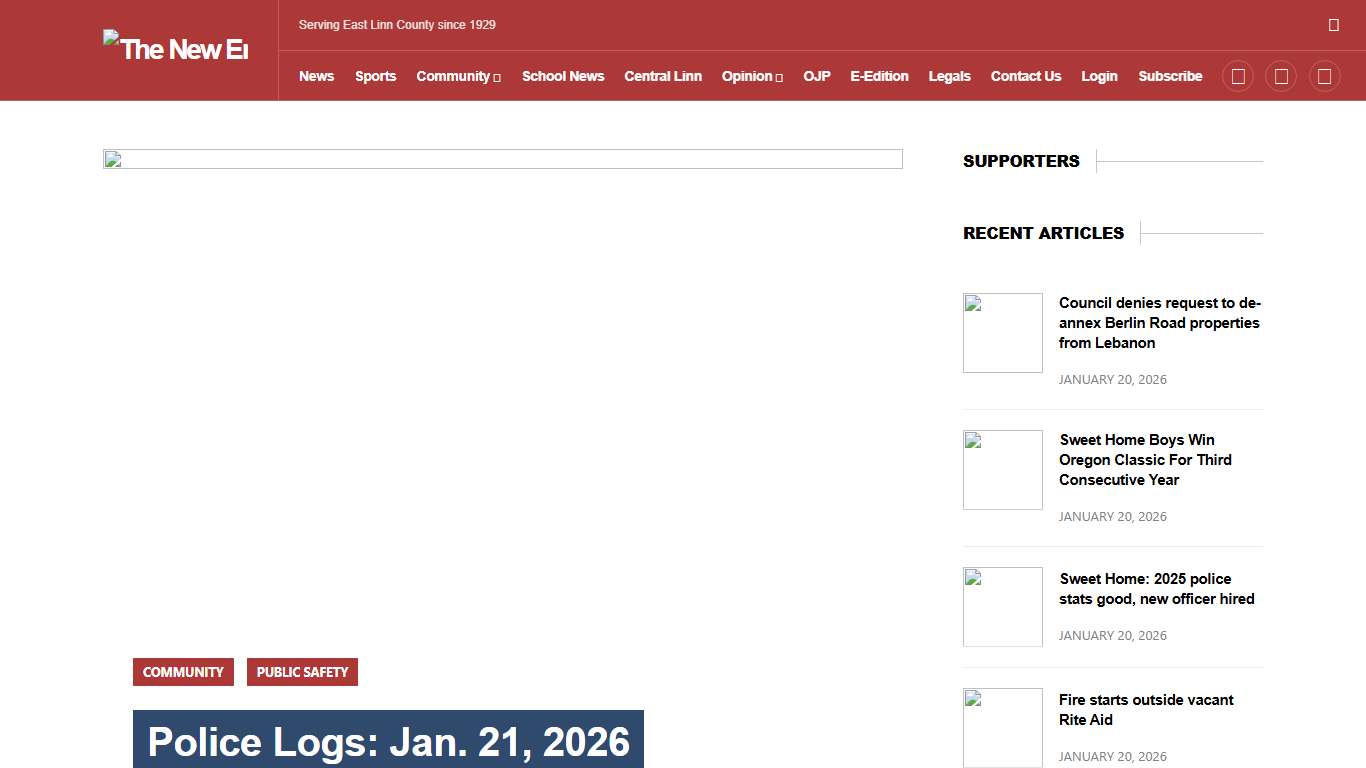Go to School News
Viewport: 1366px width, 768px height.
click(x=563, y=76)
